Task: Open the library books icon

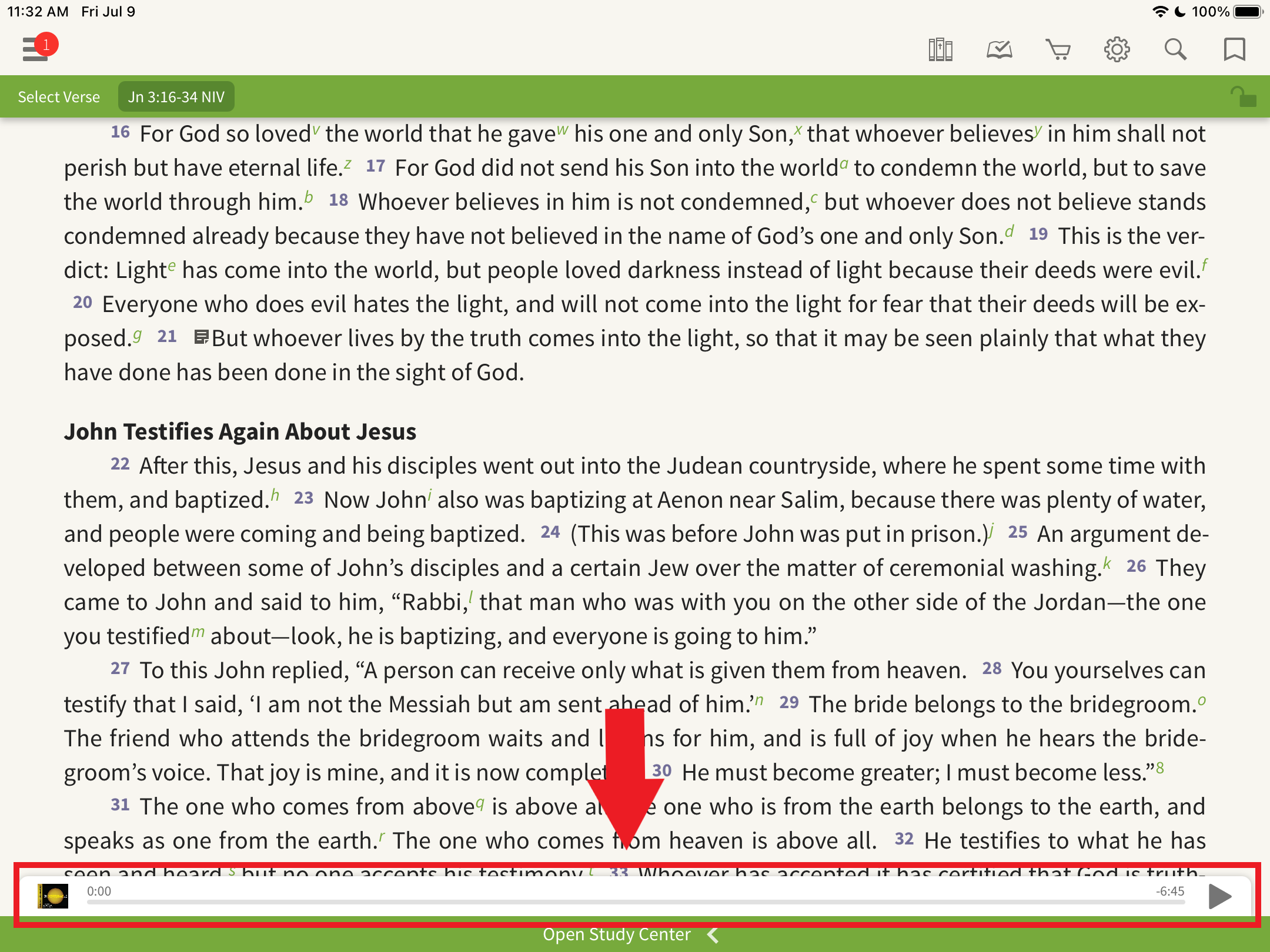Action: [x=940, y=49]
